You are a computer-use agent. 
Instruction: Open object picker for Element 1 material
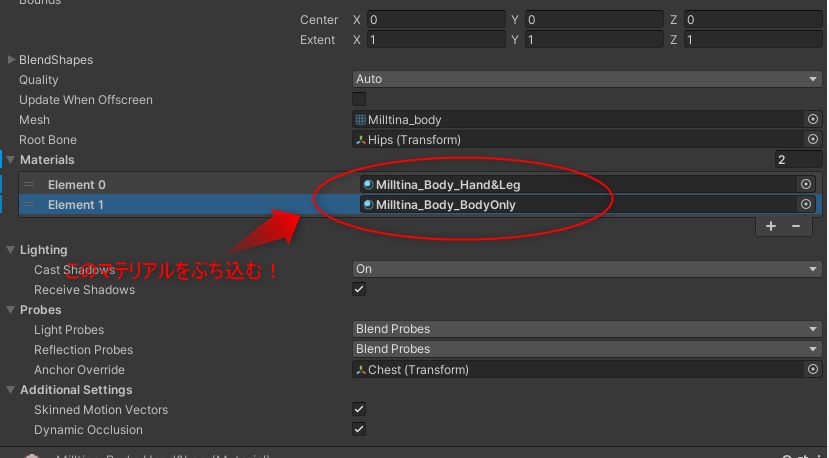[x=806, y=204]
